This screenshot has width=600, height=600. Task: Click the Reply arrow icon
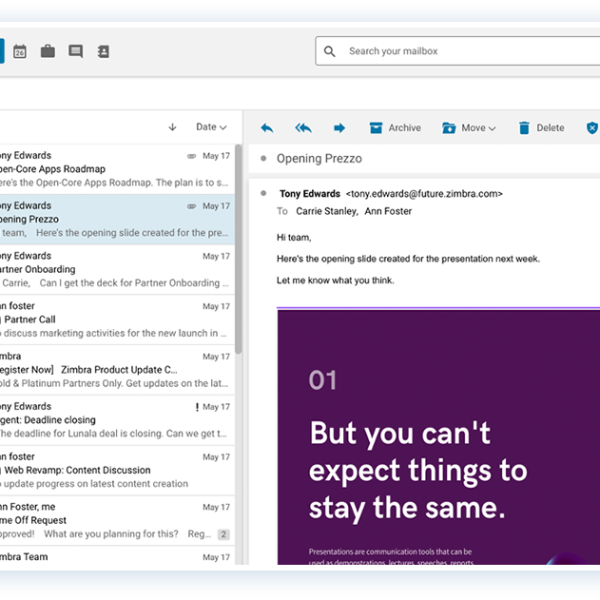click(267, 128)
